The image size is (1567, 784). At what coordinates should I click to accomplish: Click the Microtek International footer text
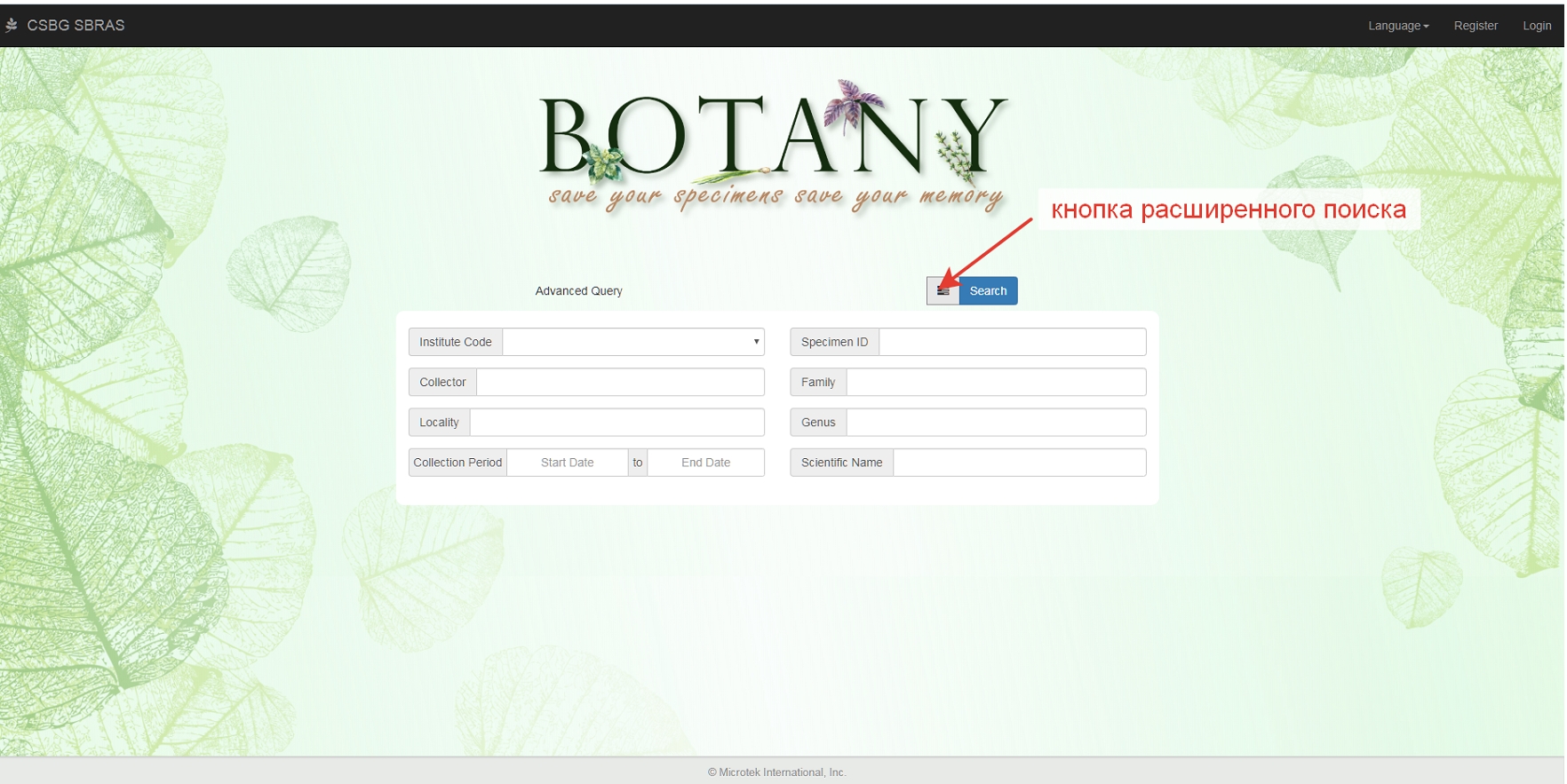(x=777, y=772)
